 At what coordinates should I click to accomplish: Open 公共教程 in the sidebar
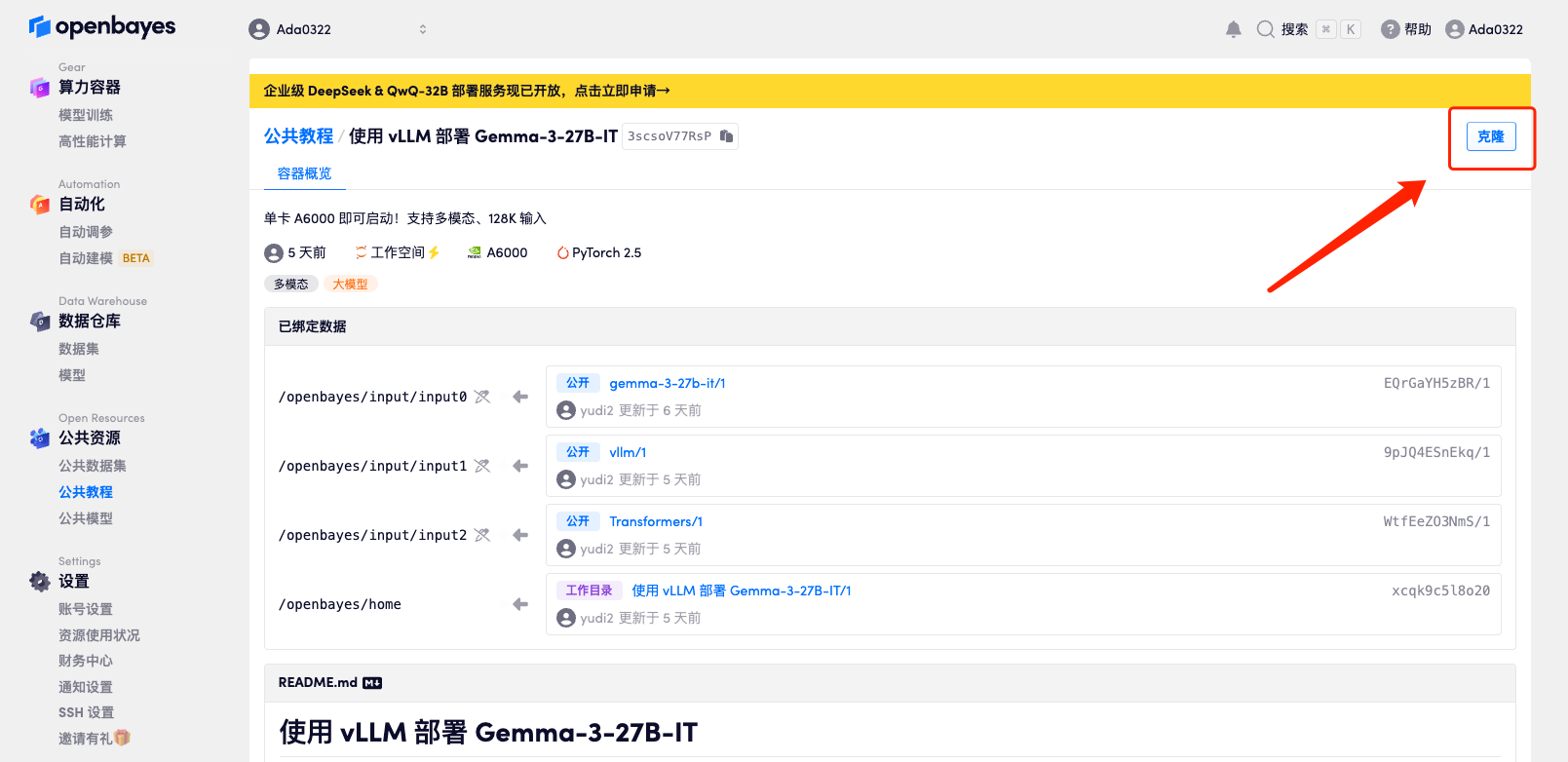click(x=86, y=492)
